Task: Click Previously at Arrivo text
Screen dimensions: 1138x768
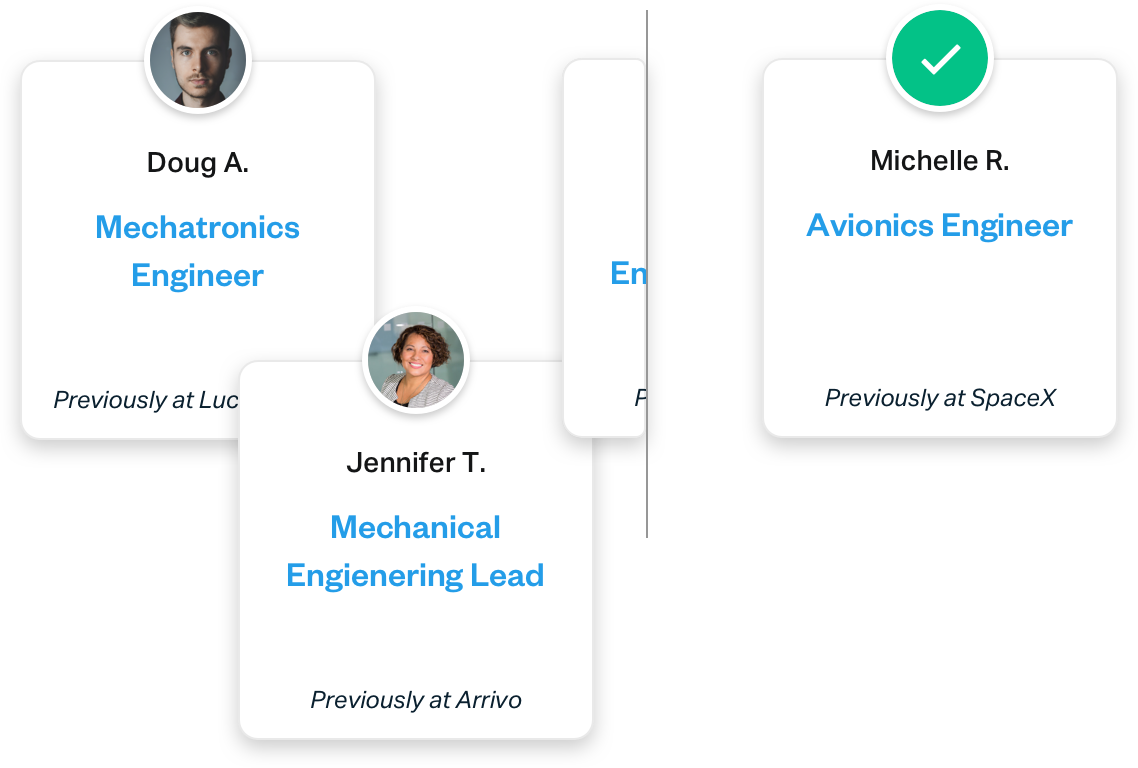Action: [416, 700]
